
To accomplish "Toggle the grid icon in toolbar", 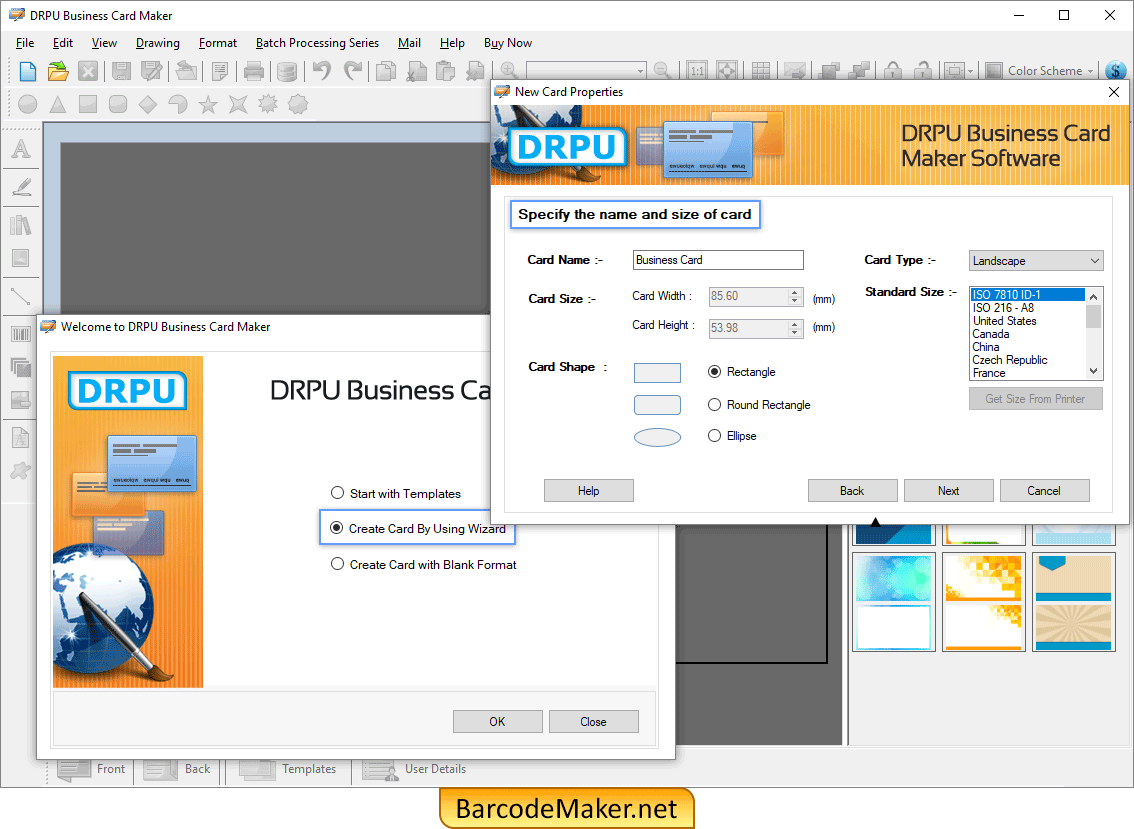I will tap(761, 71).
